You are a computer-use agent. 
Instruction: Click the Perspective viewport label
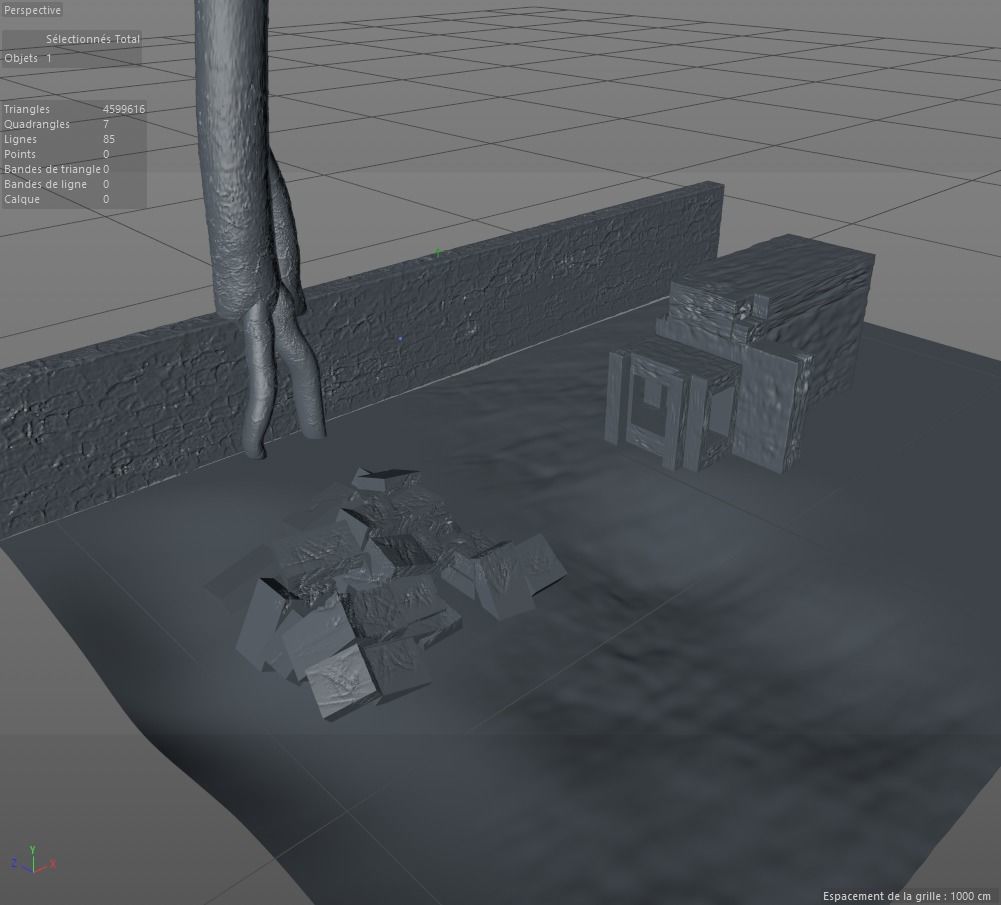[32, 10]
